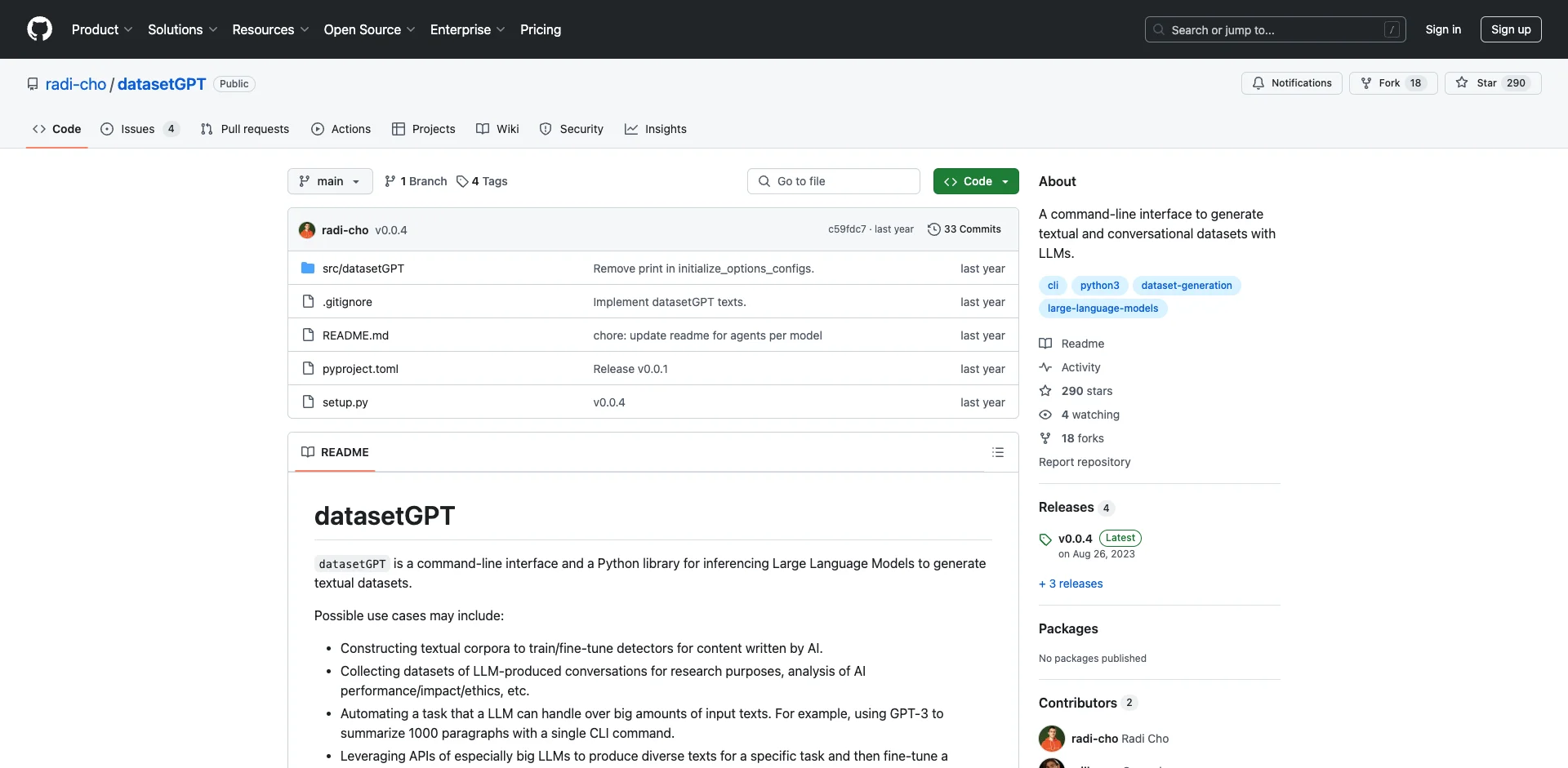Focus the Search or jump to field
The width and height of the screenshot is (1568, 768).
[x=1276, y=29]
